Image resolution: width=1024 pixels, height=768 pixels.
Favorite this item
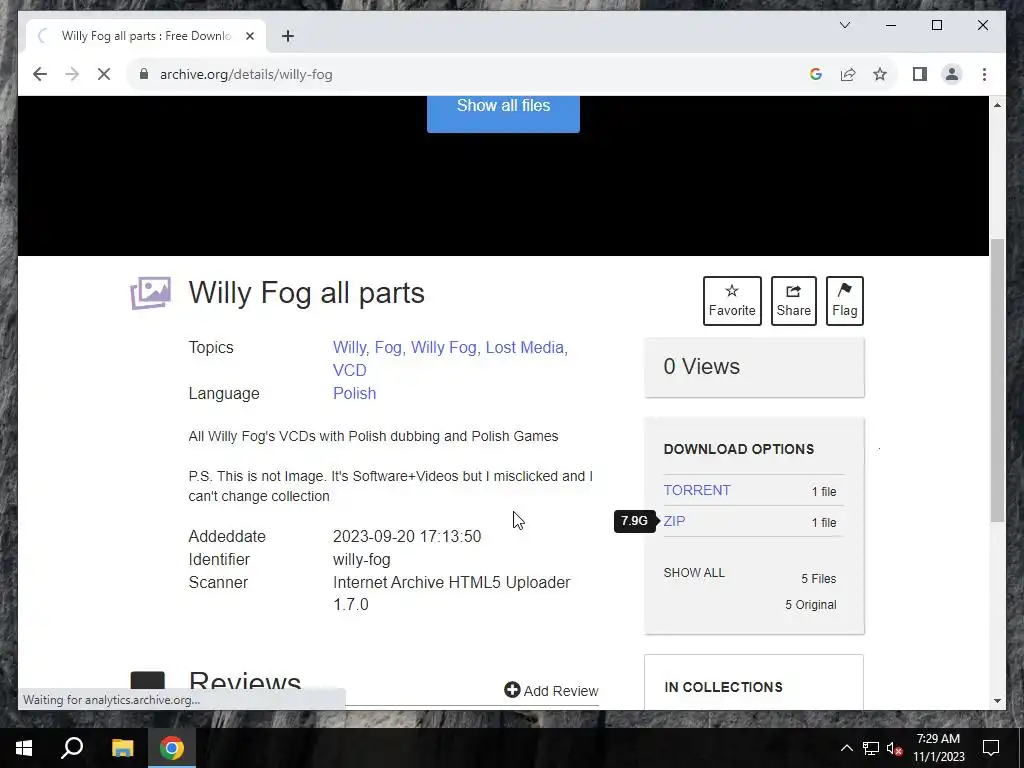point(732,301)
